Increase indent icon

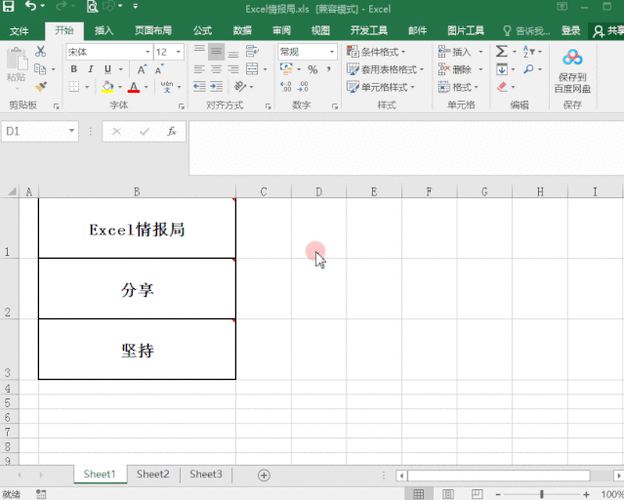pyautogui.click(x=216, y=86)
